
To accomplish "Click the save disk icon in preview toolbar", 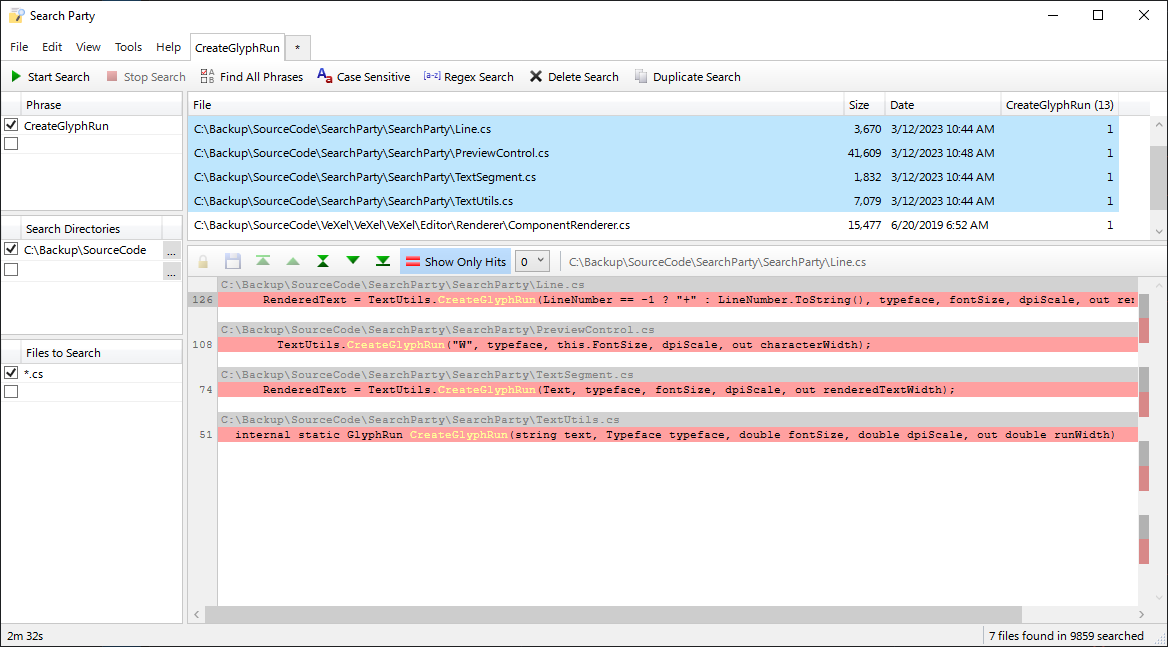I will [x=233, y=261].
